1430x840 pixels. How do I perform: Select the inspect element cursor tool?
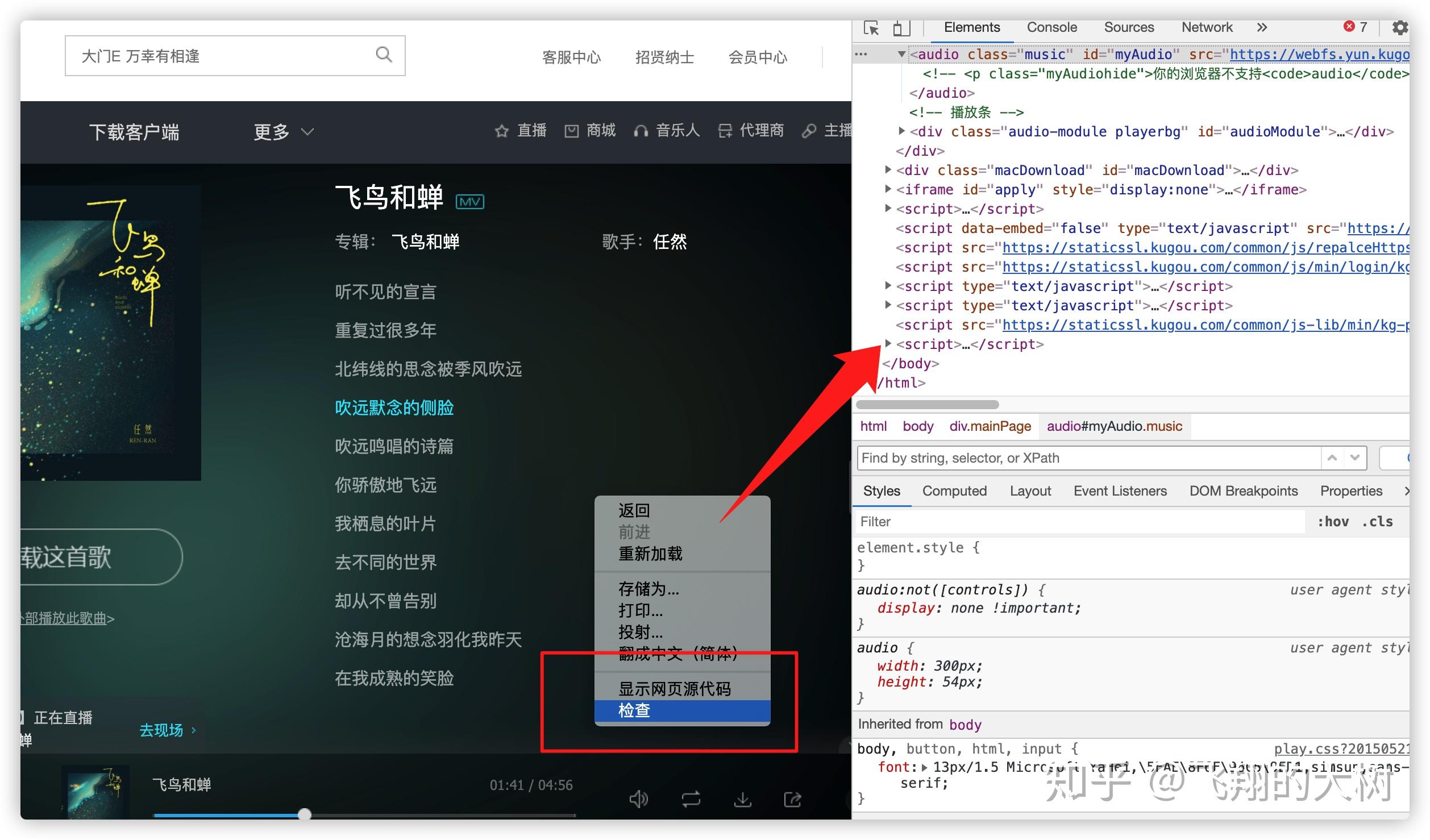[x=872, y=27]
